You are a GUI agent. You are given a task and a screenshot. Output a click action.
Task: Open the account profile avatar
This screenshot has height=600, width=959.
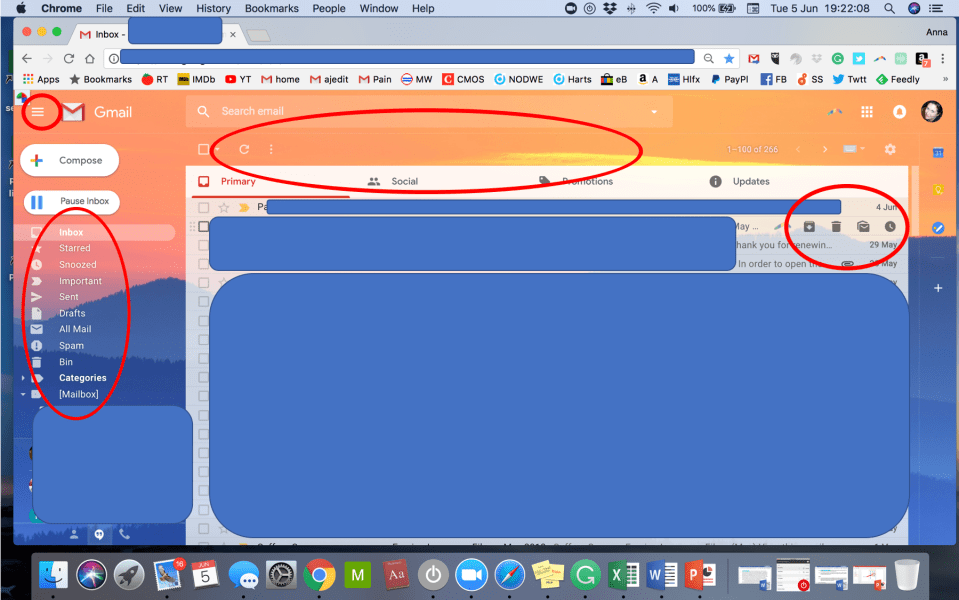(x=931, y=112)
